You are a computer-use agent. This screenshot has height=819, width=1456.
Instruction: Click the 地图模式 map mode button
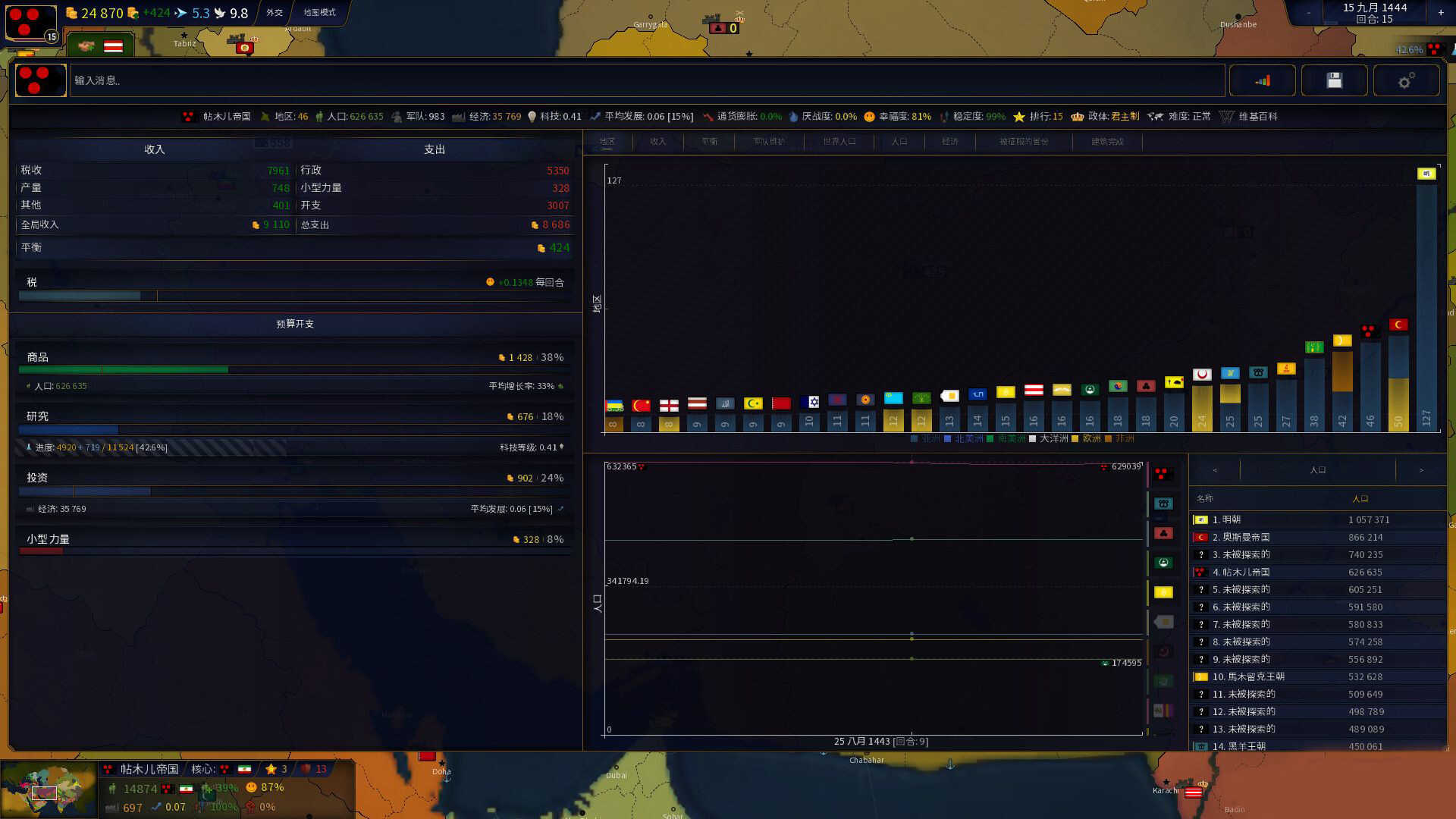319,13
